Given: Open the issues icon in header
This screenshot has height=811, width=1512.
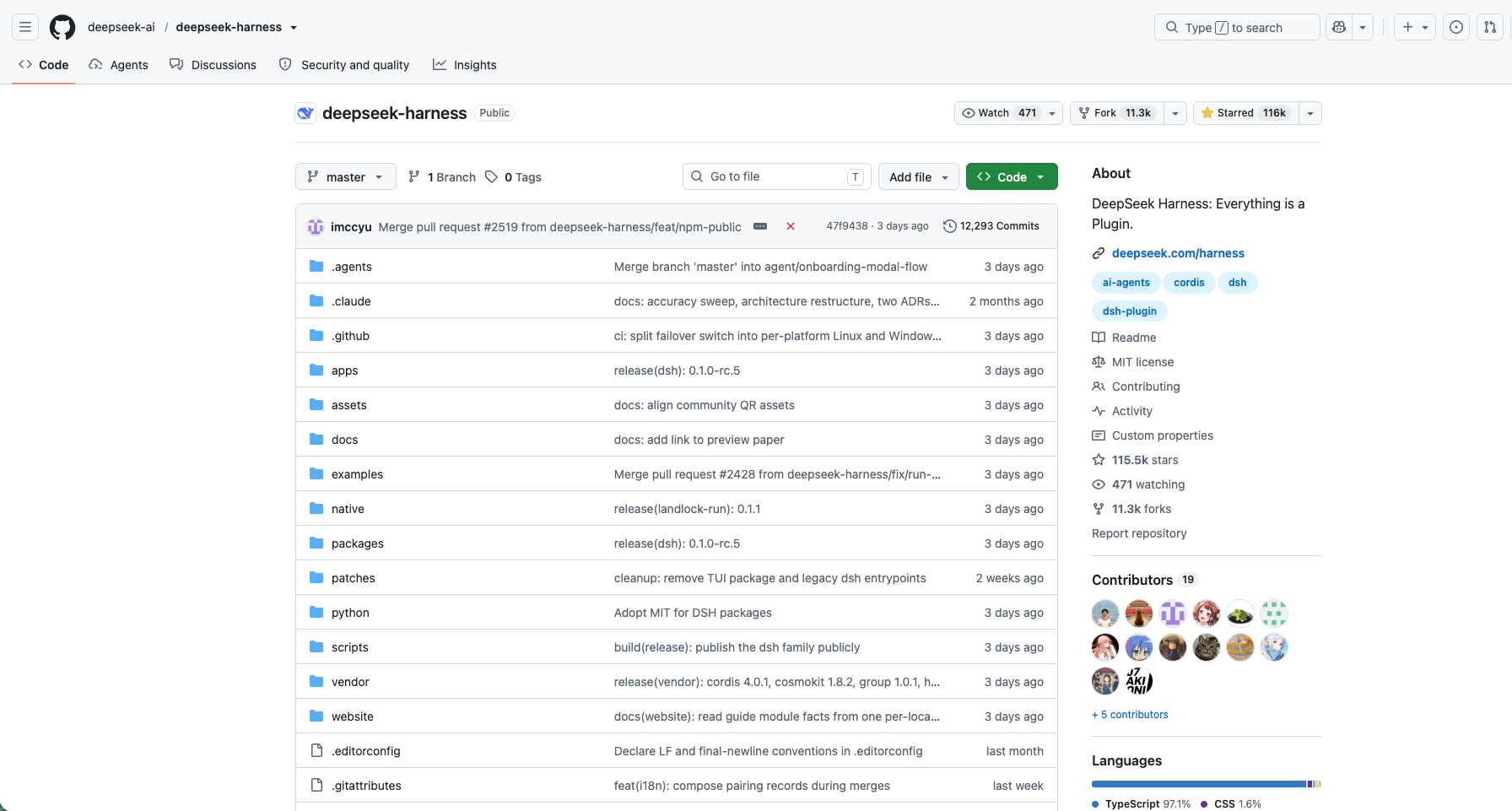Looking at the screenshot, I should tap(1456, 27).
